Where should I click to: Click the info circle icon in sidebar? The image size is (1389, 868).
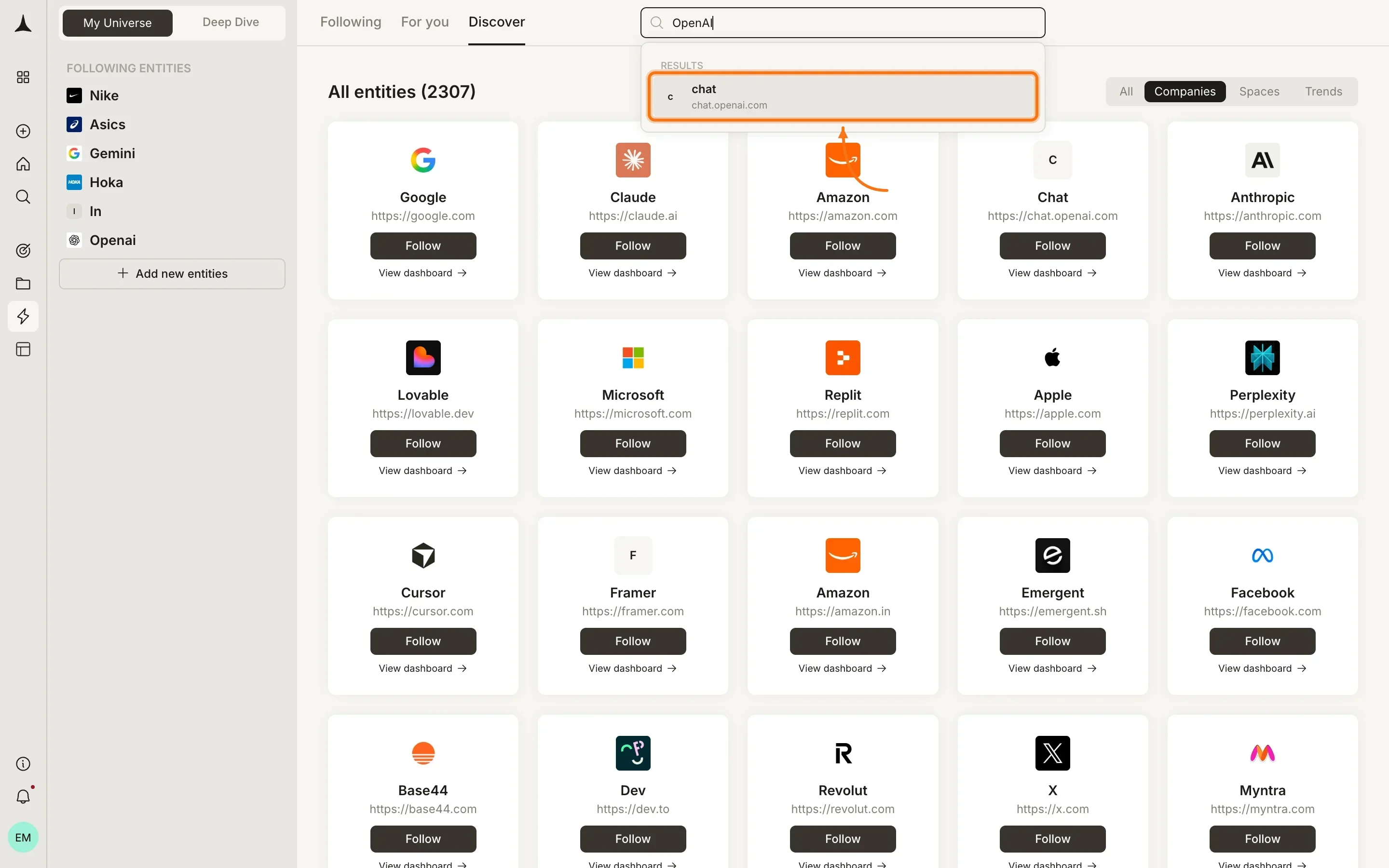tap(23, 763)
